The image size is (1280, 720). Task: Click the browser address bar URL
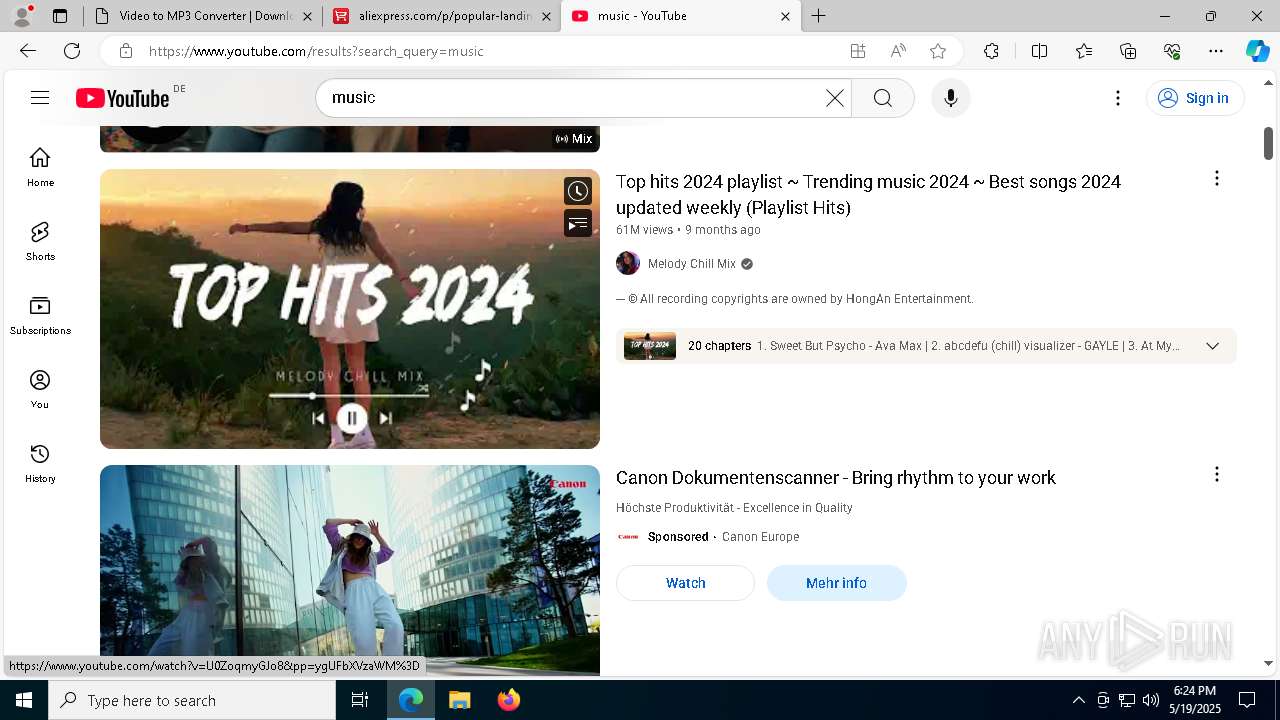[x=316, y=51]
